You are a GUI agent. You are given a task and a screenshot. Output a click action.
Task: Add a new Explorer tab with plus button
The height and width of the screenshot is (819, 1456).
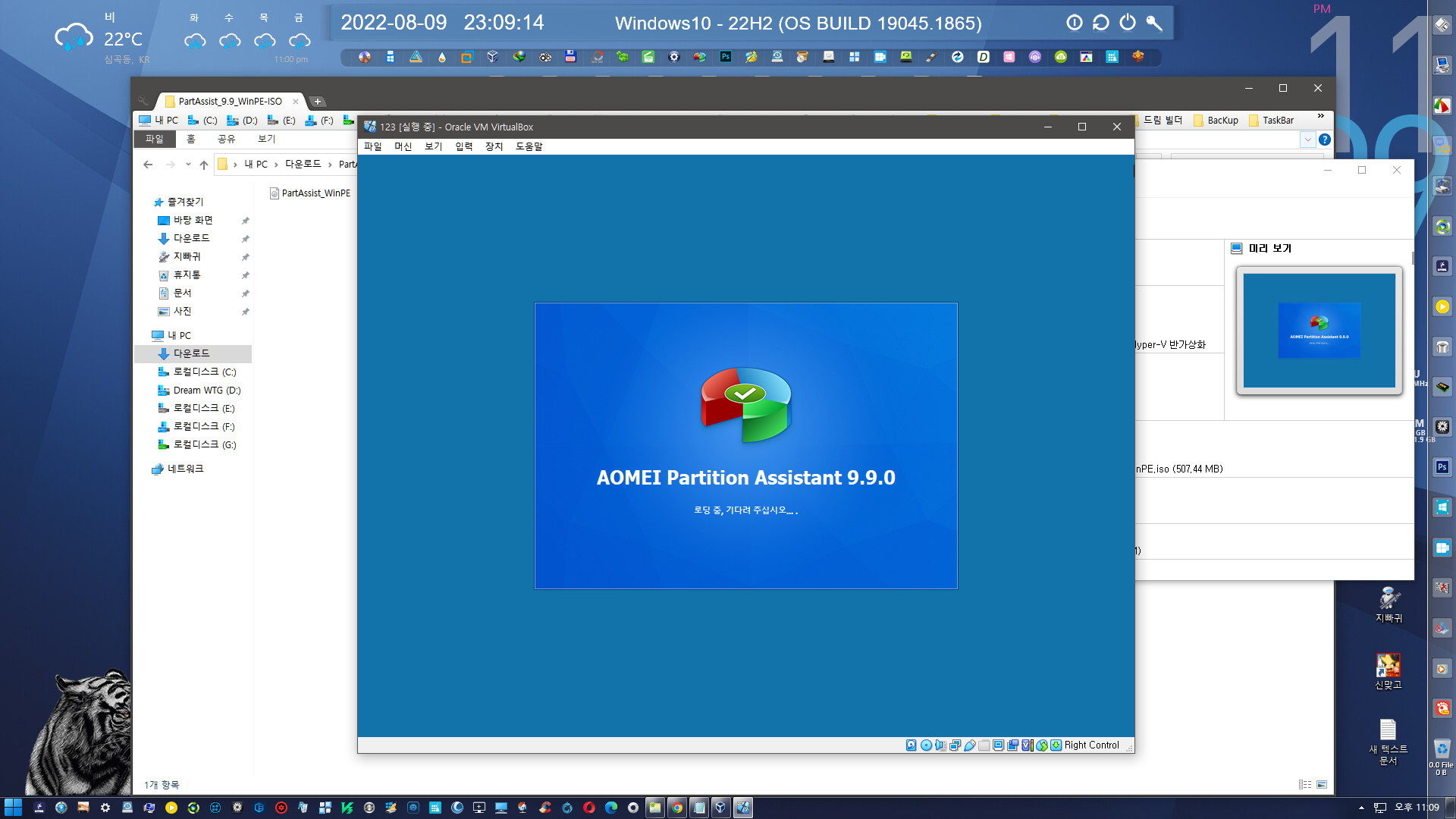point(318,102)
